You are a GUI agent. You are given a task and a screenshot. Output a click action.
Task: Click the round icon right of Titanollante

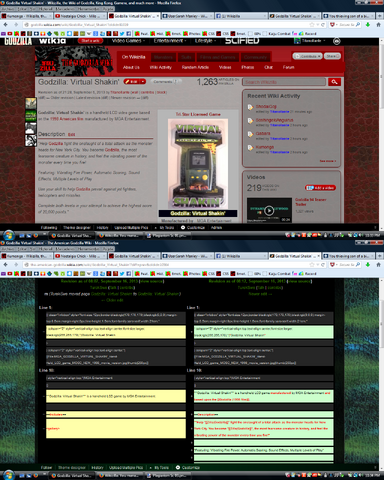coord(337,41)
